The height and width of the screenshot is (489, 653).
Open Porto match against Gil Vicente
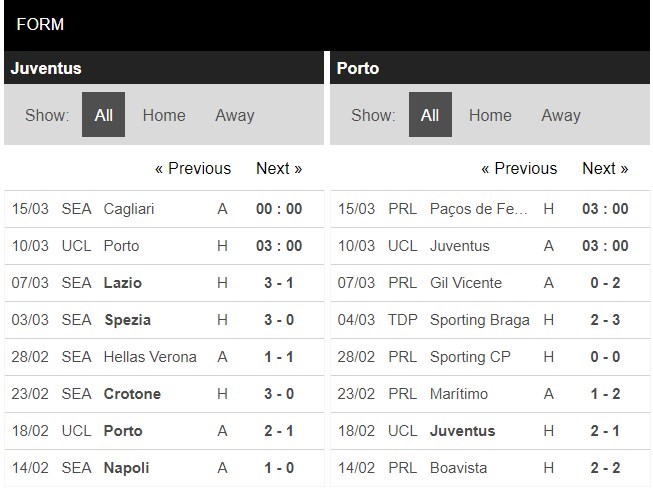(x=466, y=283)
